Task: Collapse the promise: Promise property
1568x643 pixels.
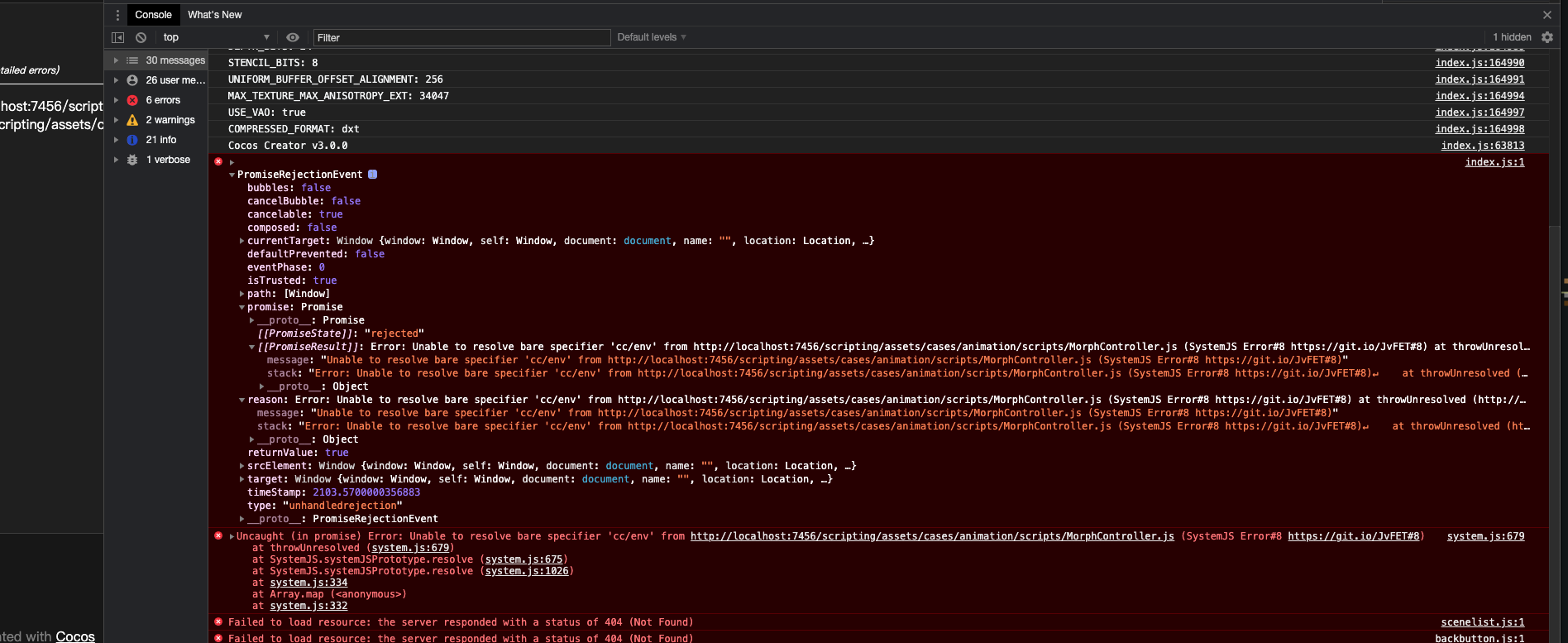Action: pyautogui.click(x=241, y=307)
